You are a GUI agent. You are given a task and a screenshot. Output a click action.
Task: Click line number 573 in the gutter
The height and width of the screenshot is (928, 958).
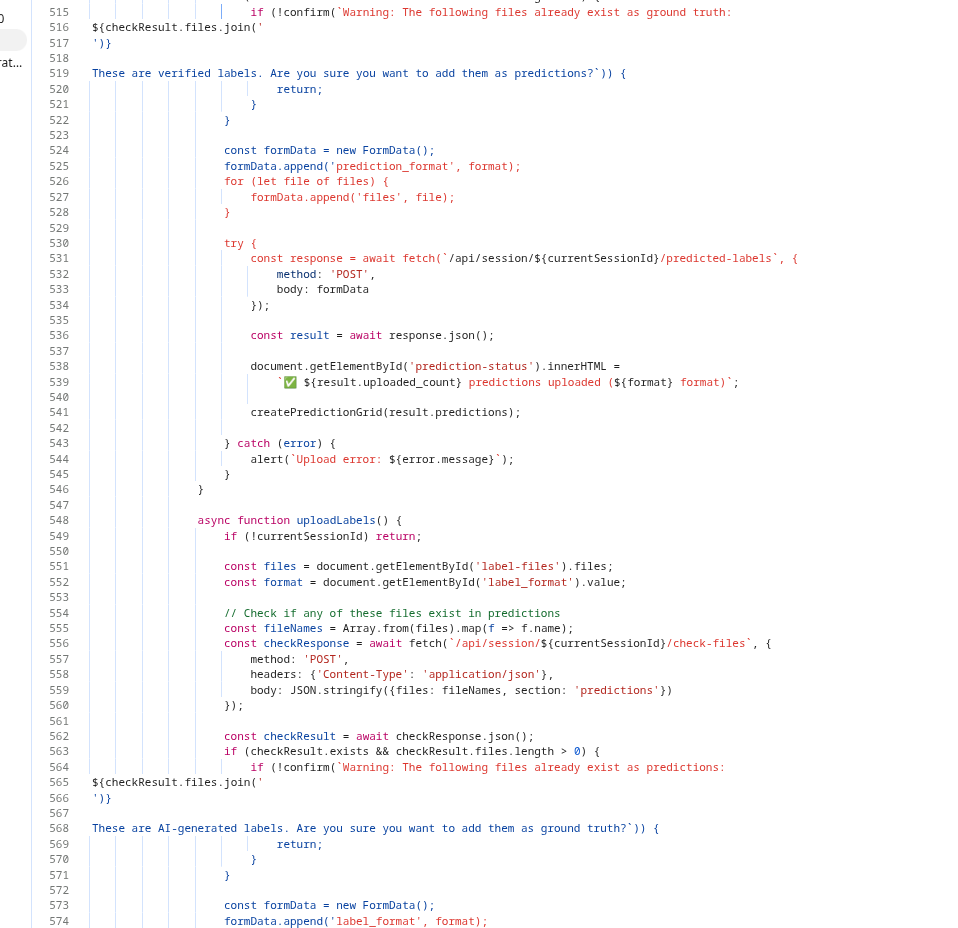pos(59,905)
